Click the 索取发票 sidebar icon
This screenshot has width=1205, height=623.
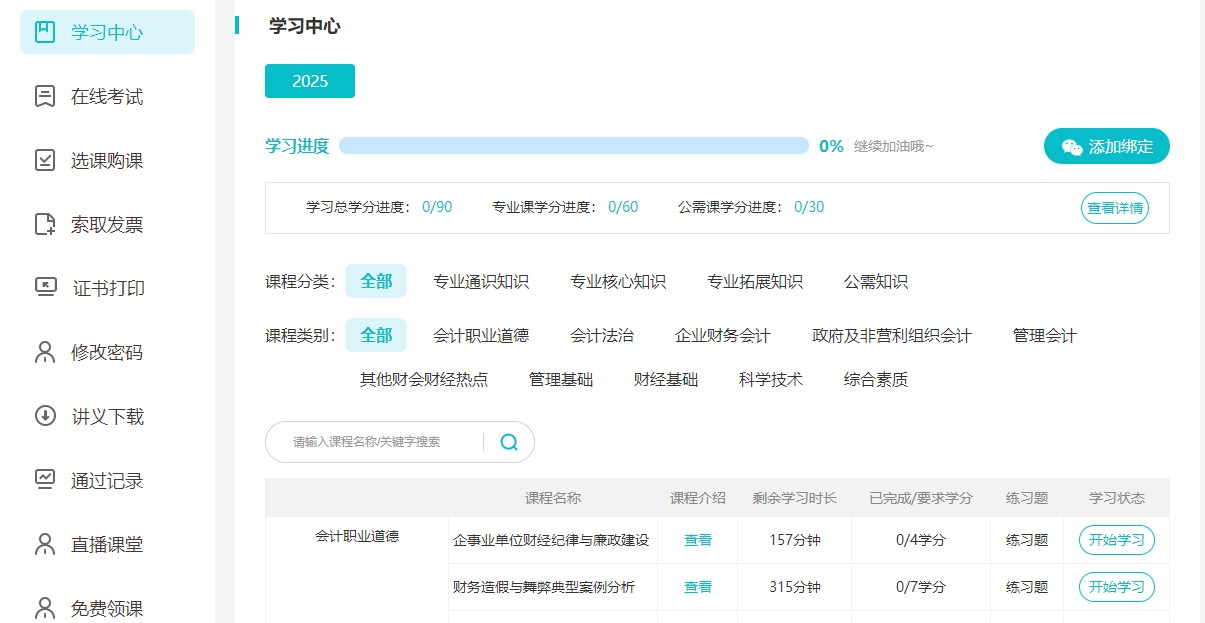pos(42,224)
